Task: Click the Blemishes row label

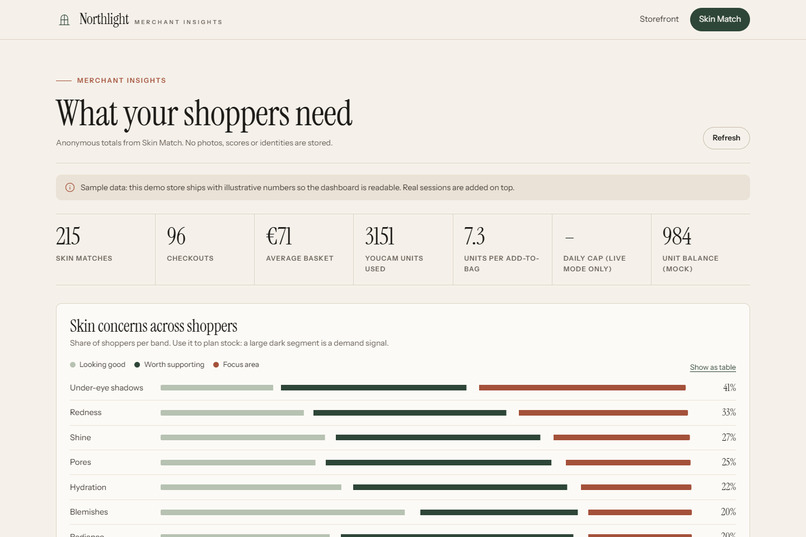Action: coord(89,512)
